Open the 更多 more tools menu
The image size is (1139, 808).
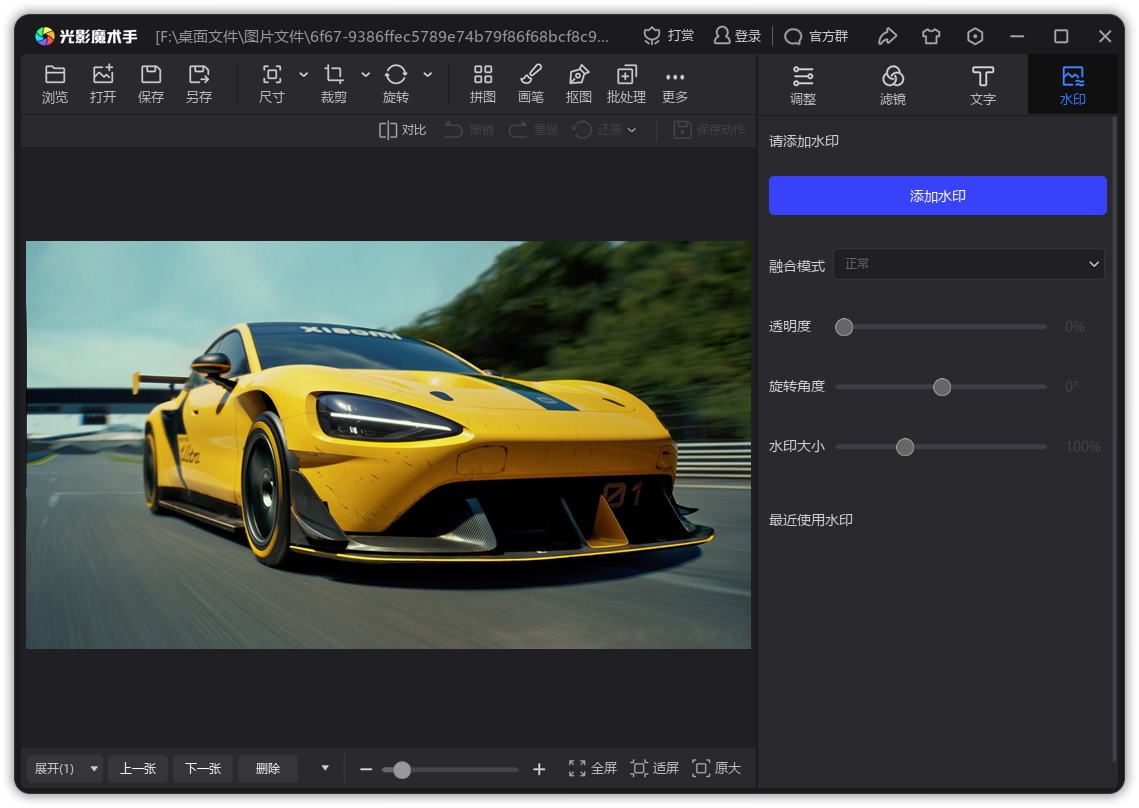coord(675,84)
